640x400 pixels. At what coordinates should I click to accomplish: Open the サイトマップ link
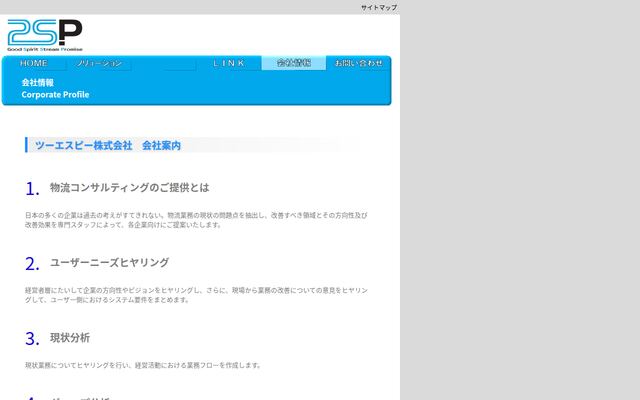[x=379, y=7]
